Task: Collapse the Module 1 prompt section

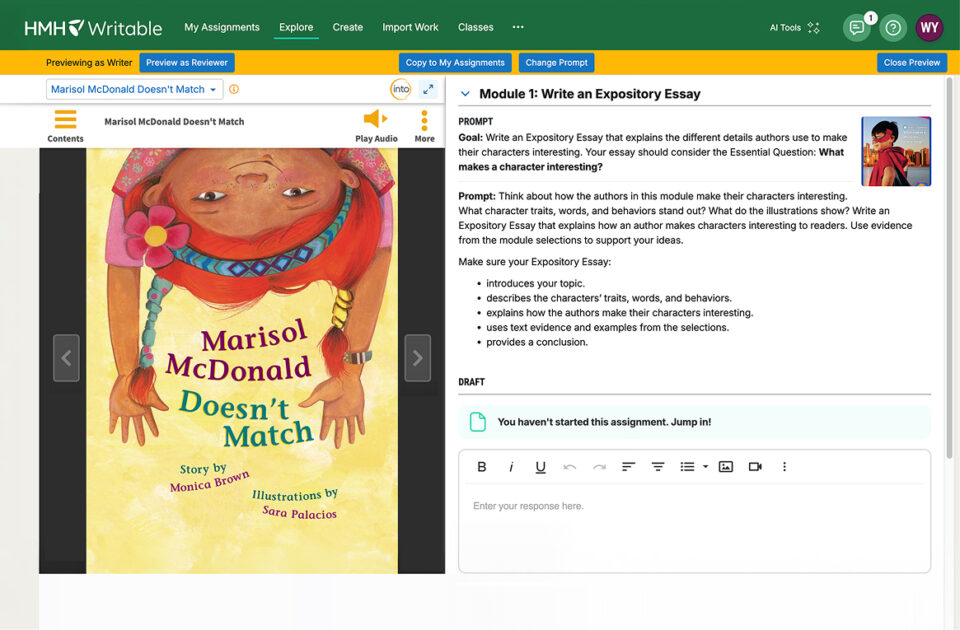Action: (x=465, y=94)
